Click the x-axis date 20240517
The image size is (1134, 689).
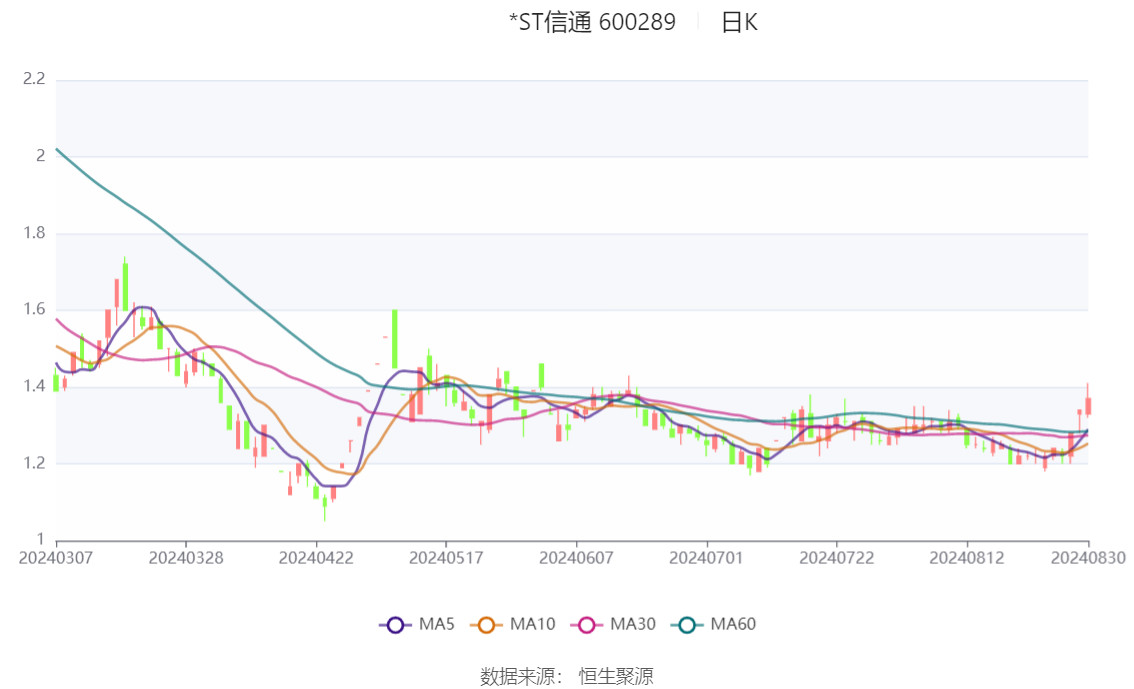[x=446, y=558]
